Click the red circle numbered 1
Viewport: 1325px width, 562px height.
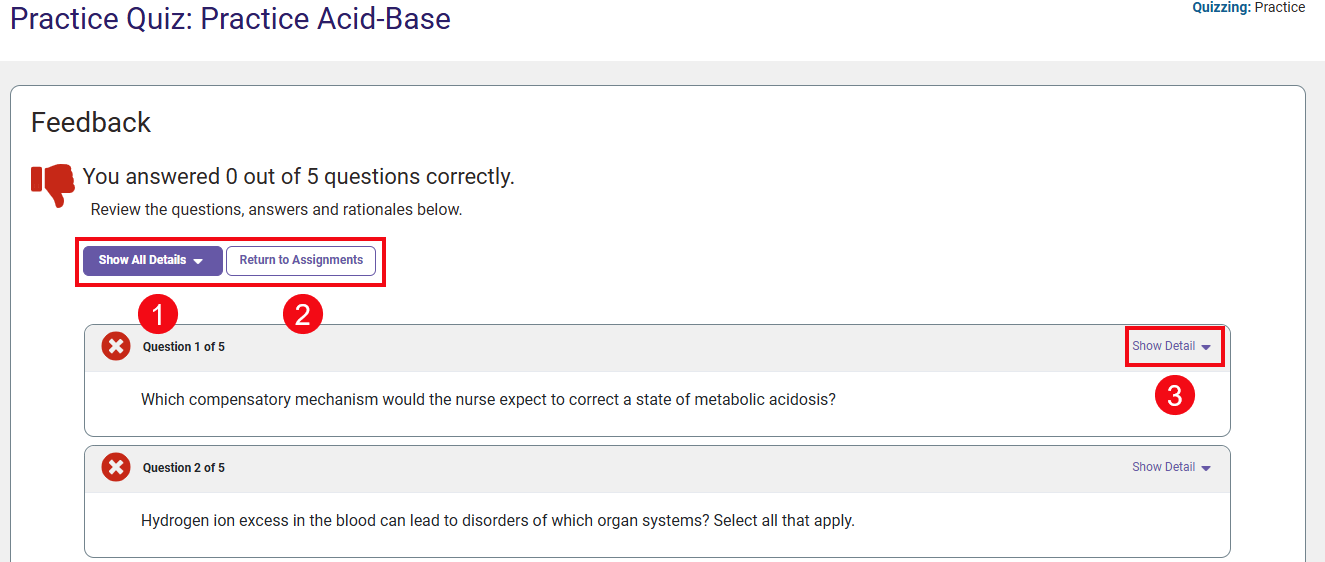[x=158, y=316]
